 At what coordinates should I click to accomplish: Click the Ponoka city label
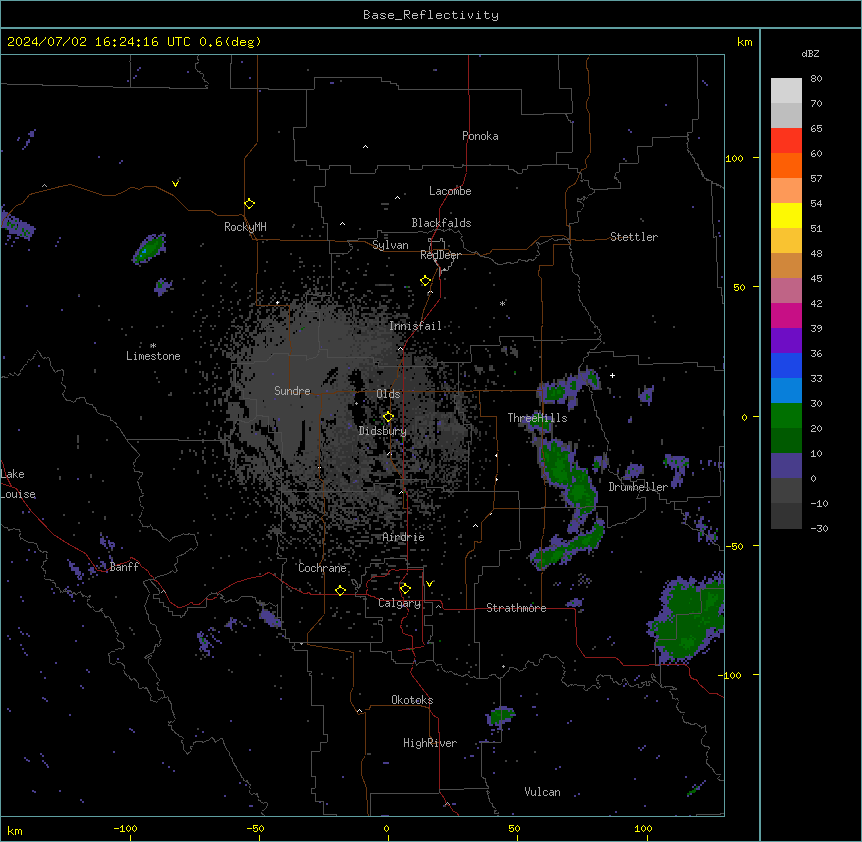tap(480, 136)
